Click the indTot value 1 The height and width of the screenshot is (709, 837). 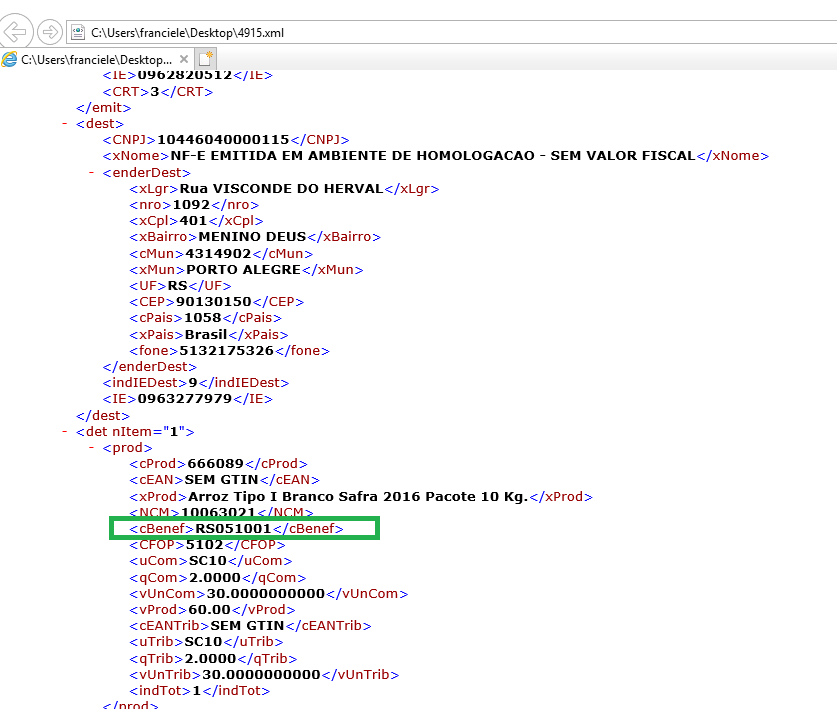pyautogui.click(x=197, y=691)
